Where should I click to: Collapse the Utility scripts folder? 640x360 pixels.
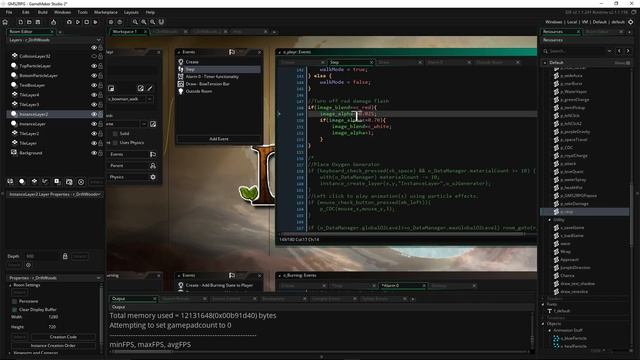tap(549, 220)
